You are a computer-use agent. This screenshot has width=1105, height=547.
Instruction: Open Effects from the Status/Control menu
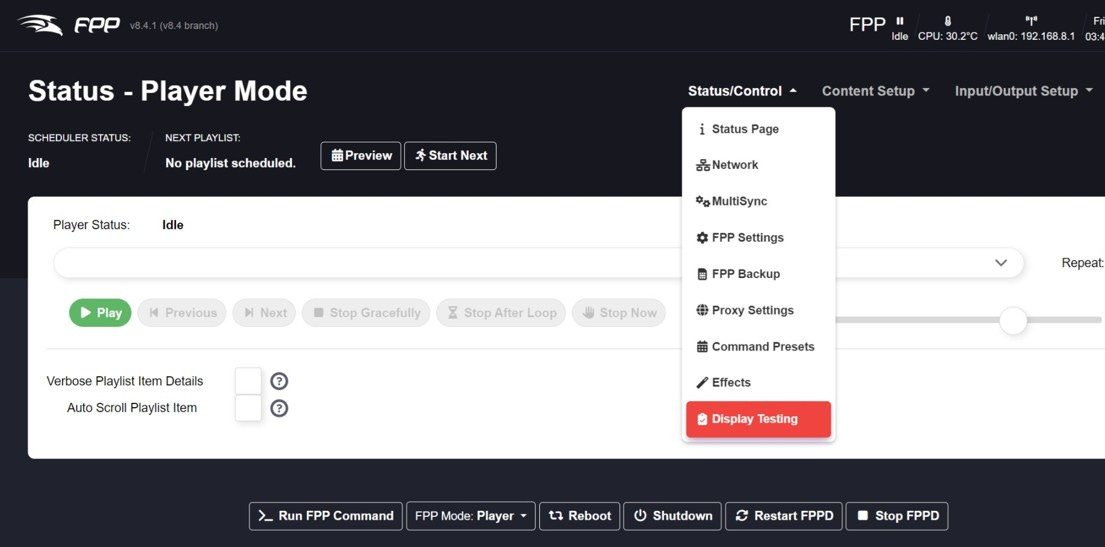point(758,383)
